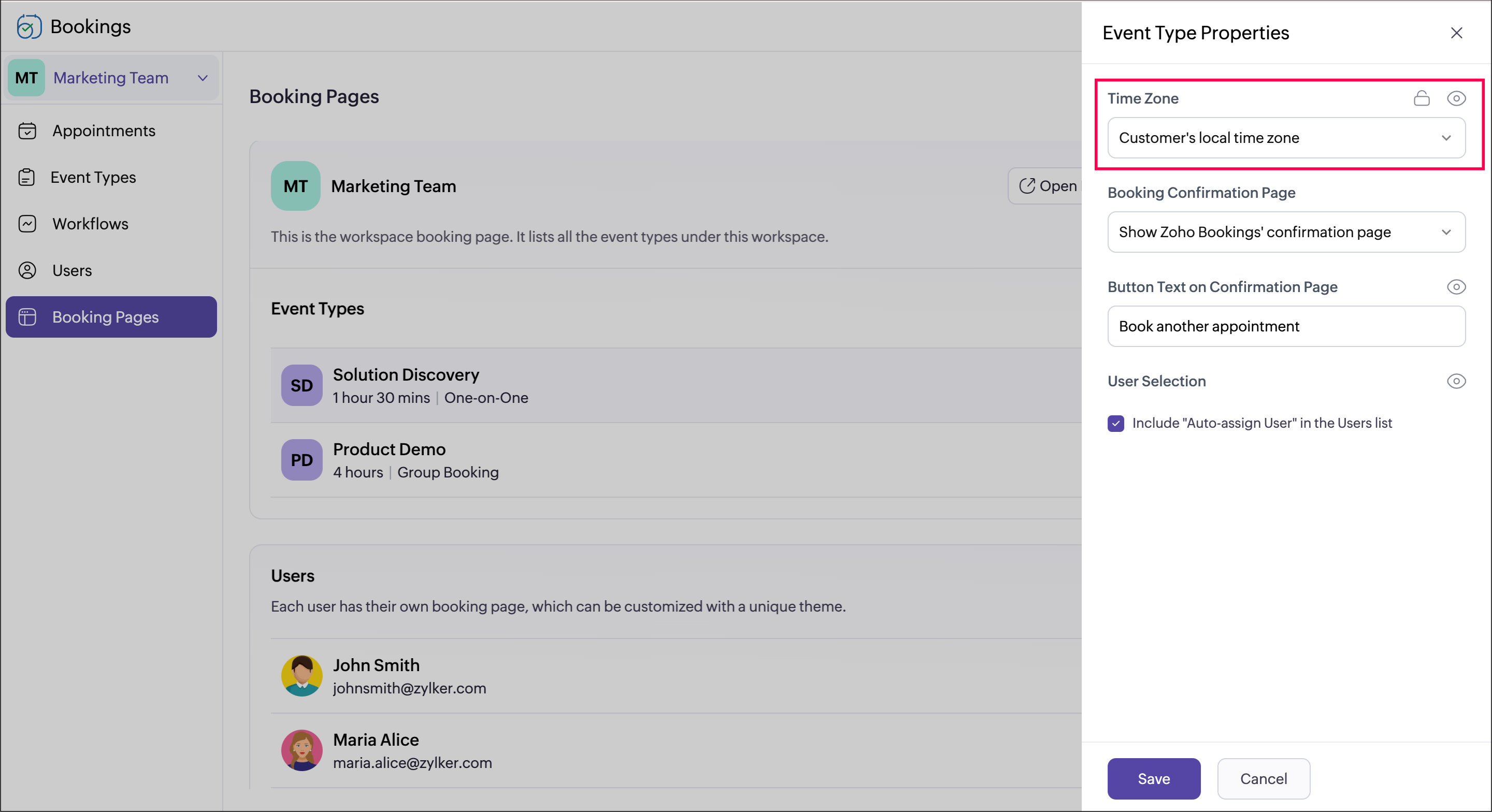Image resolution: width=1492 pixels, height=812 pixels.
Task: Click the Bookings logo icon
Action: 28,26
